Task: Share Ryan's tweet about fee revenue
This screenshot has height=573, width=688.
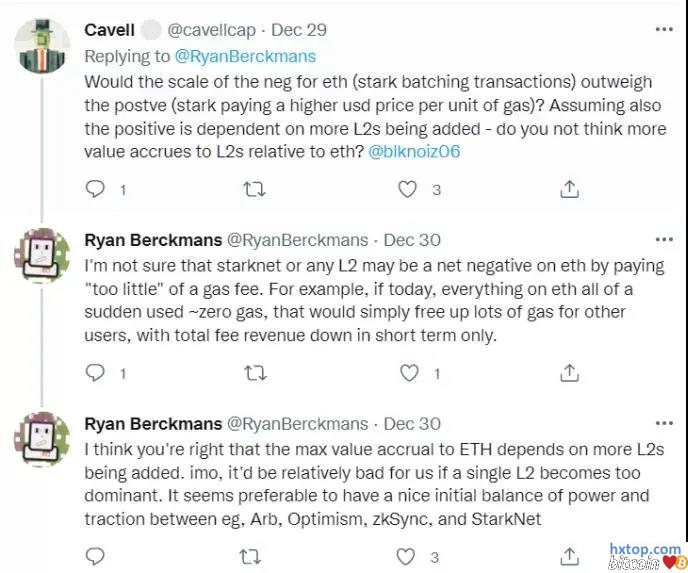Action: pyautogui.click(x=569, y=373)
